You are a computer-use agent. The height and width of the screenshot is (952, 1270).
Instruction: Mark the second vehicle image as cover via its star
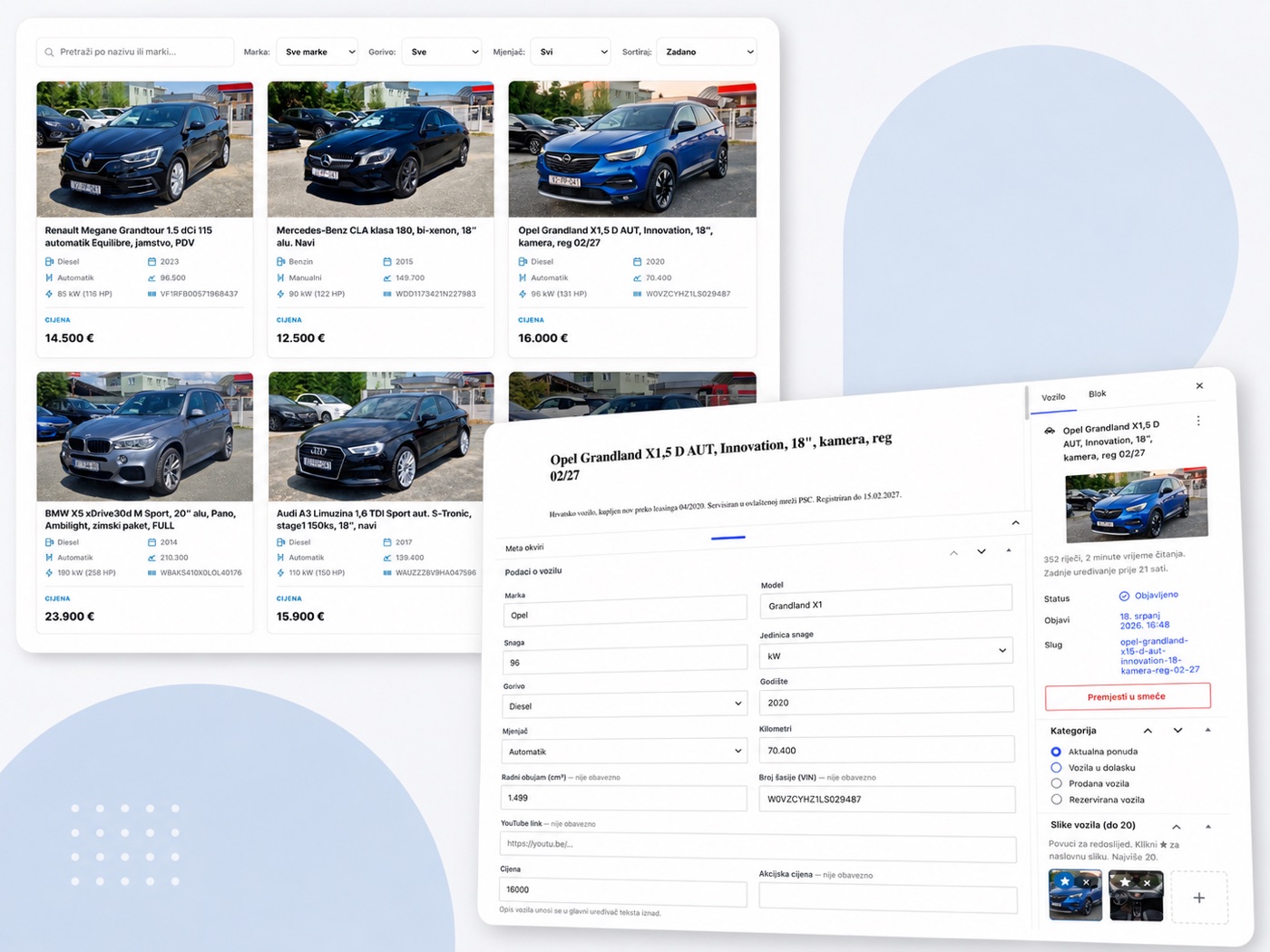click(1126, 882)
